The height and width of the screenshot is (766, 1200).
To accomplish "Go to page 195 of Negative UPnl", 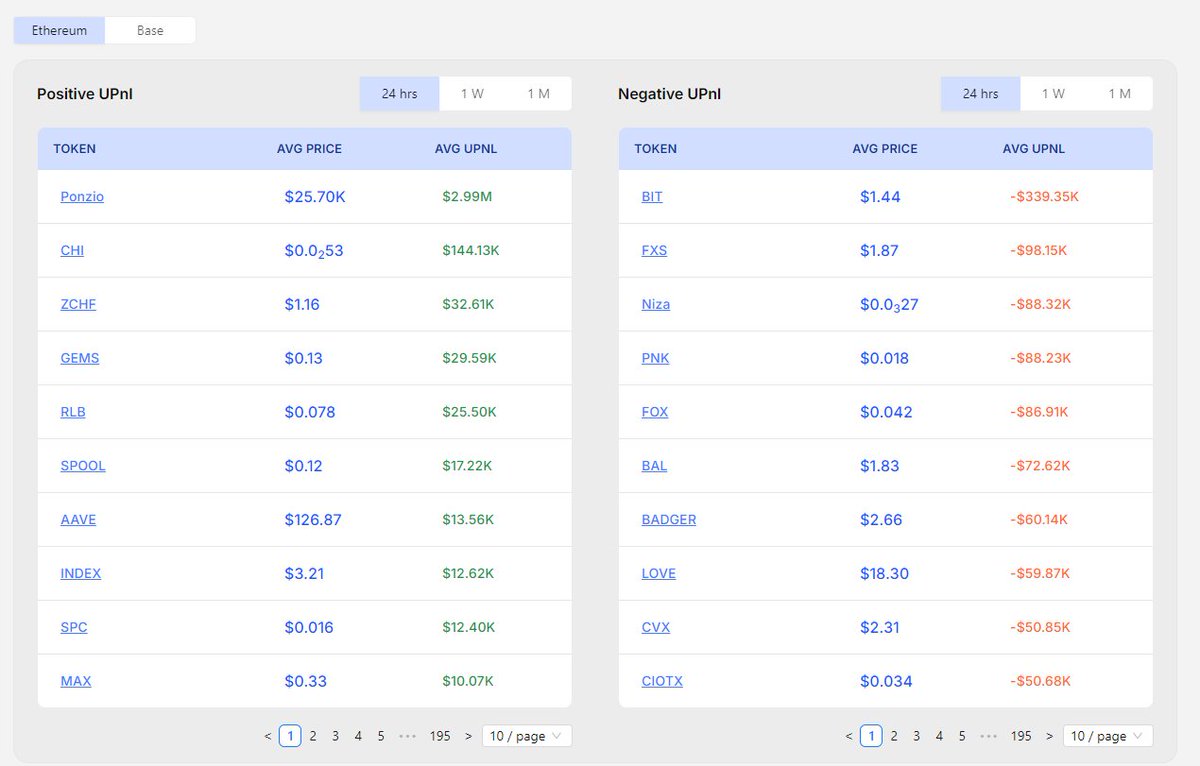I will point(1021,736).
